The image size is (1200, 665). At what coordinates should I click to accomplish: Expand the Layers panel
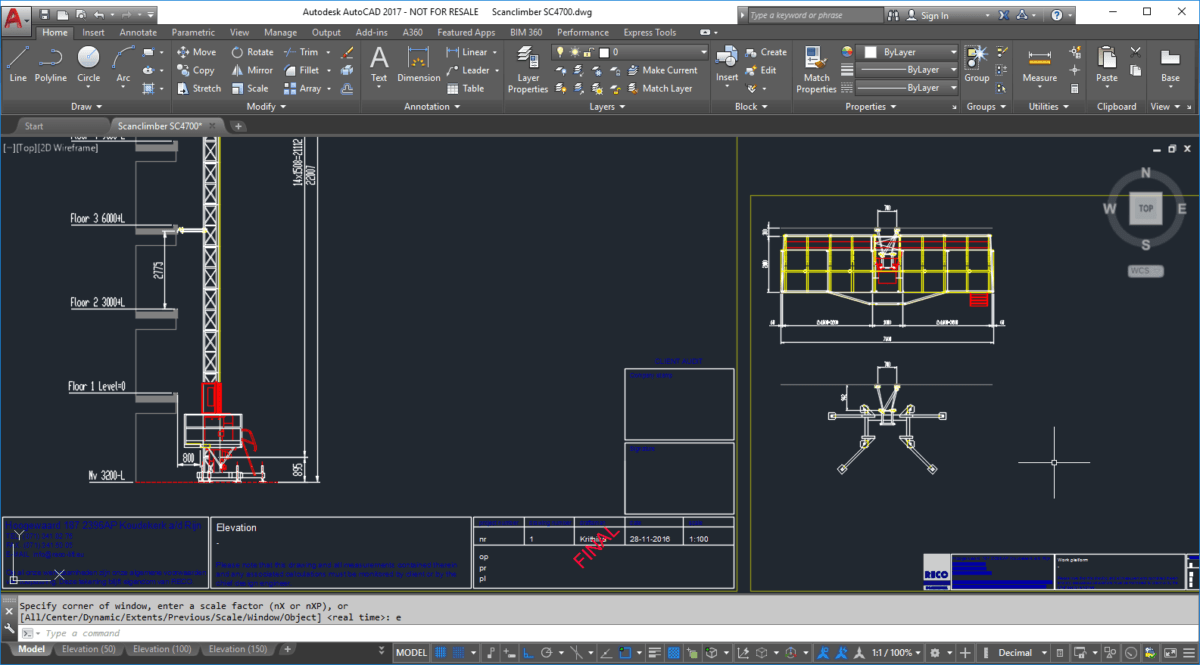(607, 106)
